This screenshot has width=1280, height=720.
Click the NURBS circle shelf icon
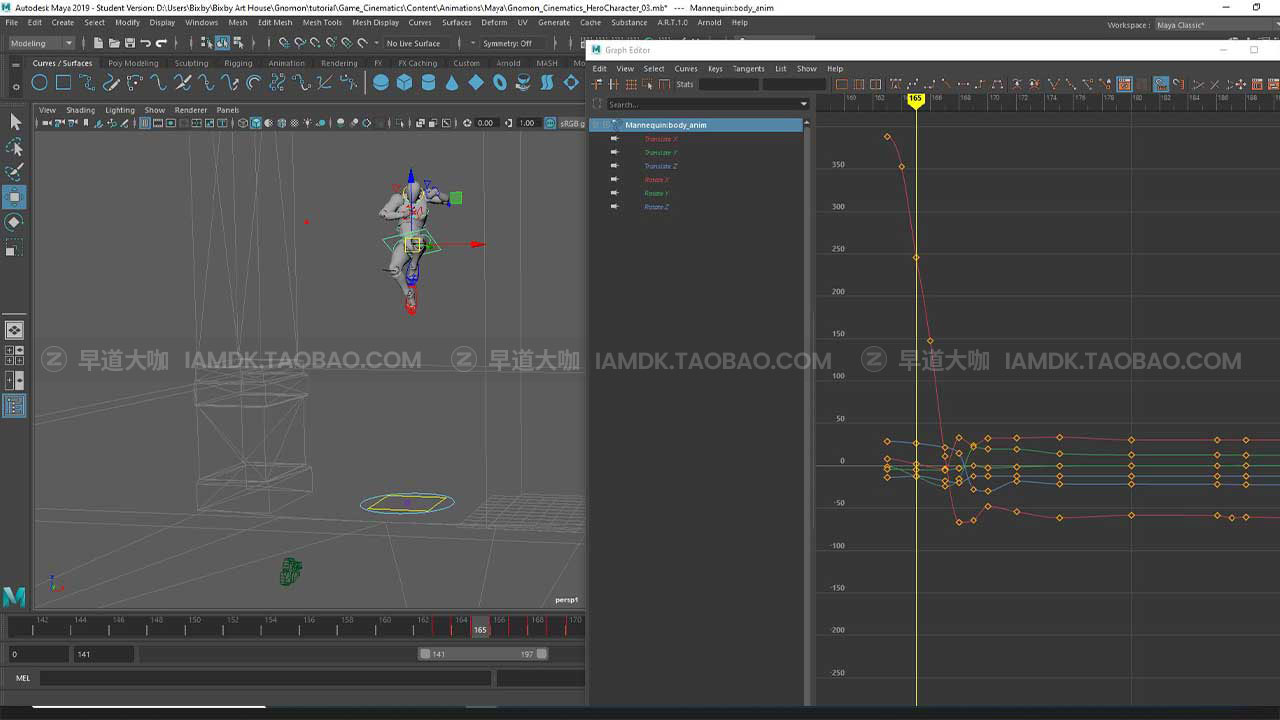[39, 83]
